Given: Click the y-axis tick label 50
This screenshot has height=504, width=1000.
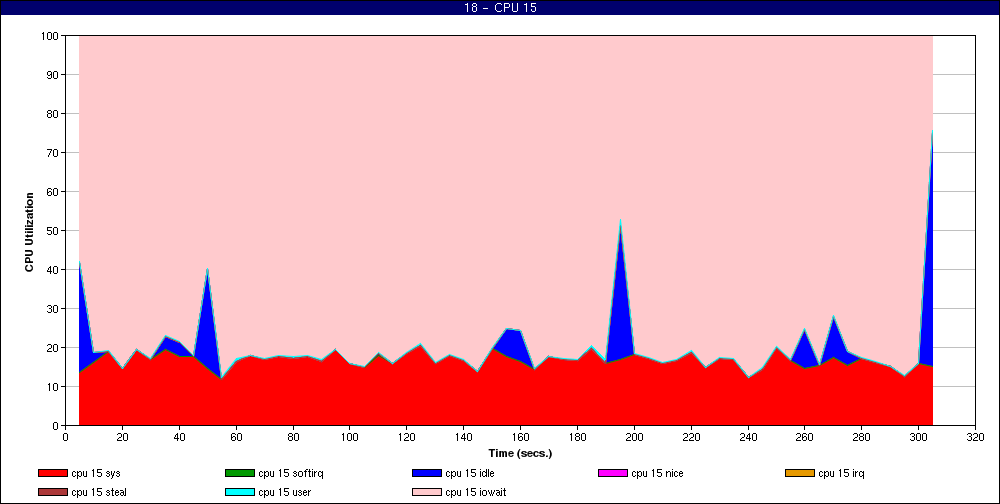Looking at the screenshot, I should [x=53, y=231].
